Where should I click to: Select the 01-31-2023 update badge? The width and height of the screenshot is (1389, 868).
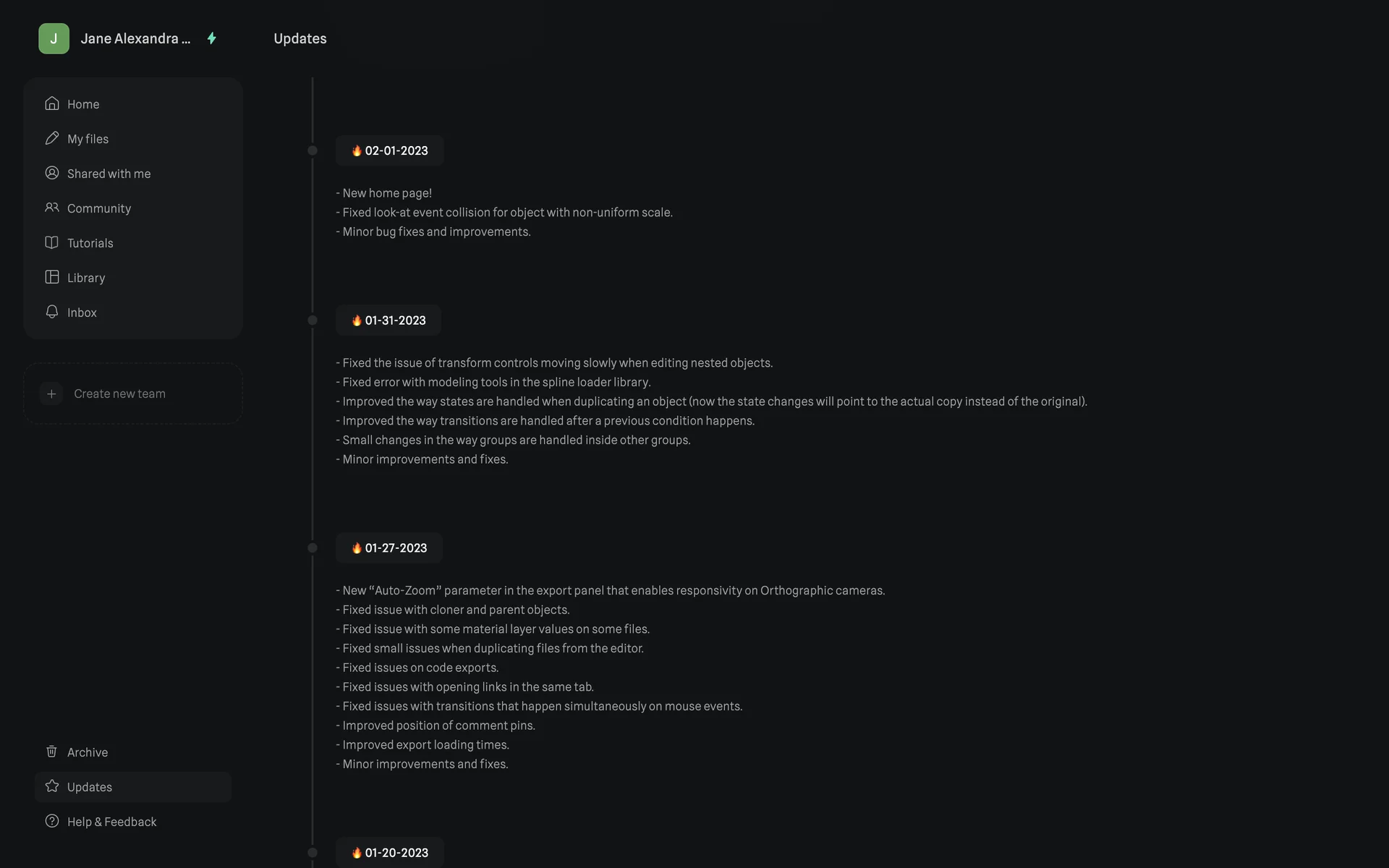pos(388,320)
